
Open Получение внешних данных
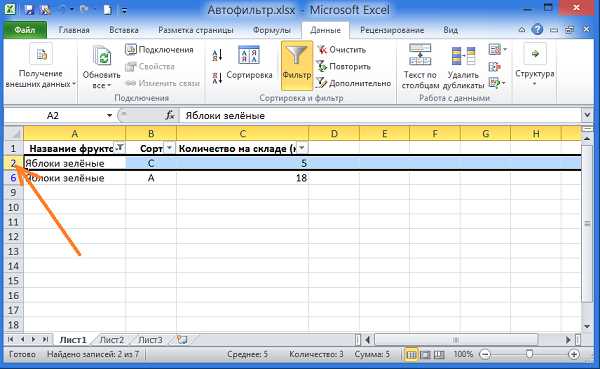[x=41, y=66]
